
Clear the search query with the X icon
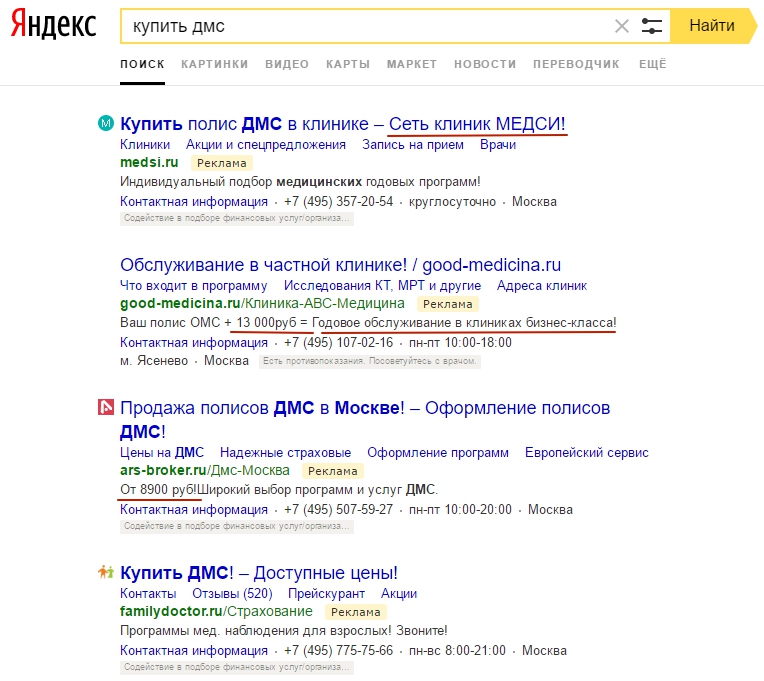622,26
